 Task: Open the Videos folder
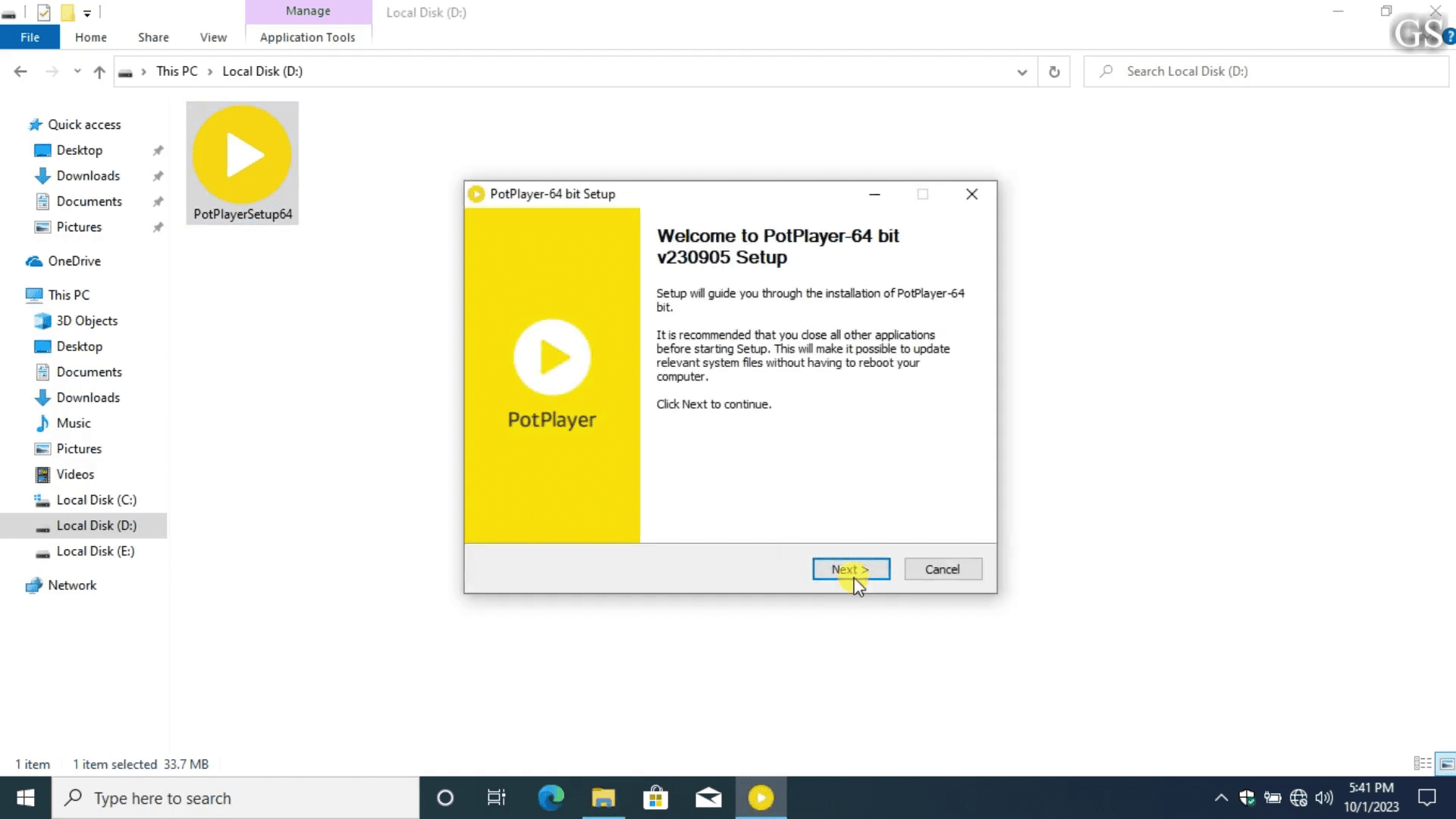(x=75, y=475)
